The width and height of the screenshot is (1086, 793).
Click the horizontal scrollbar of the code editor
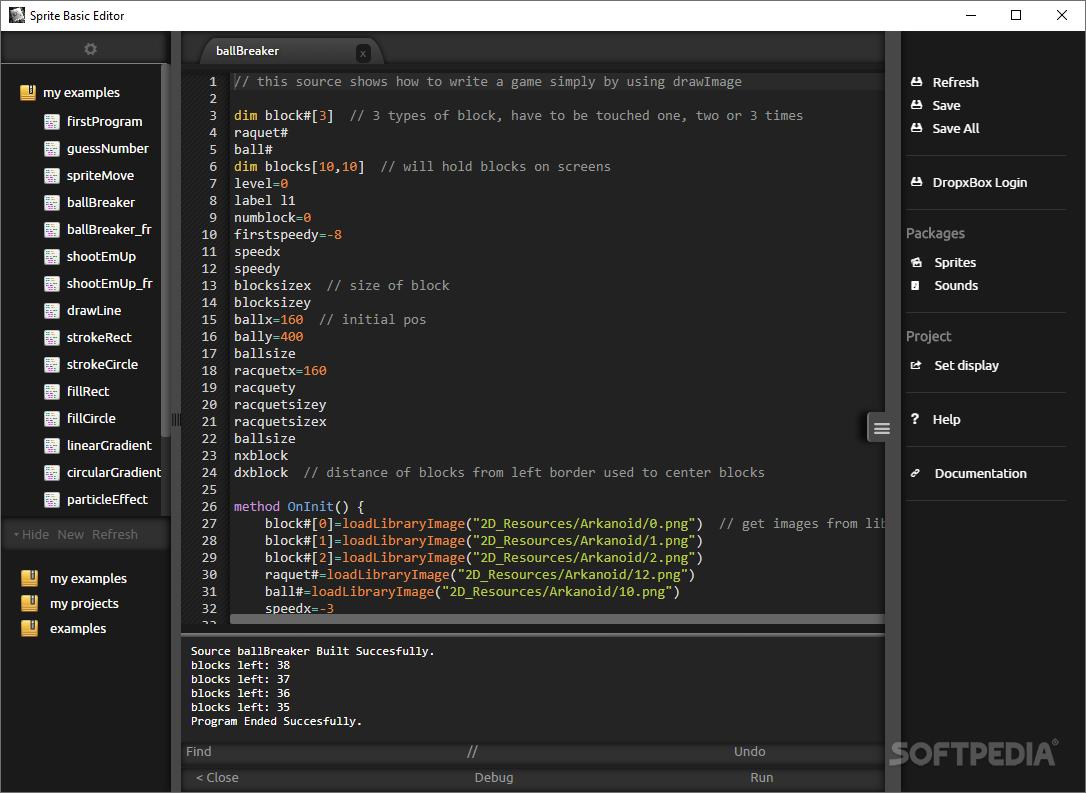click(x=557, y=618)
